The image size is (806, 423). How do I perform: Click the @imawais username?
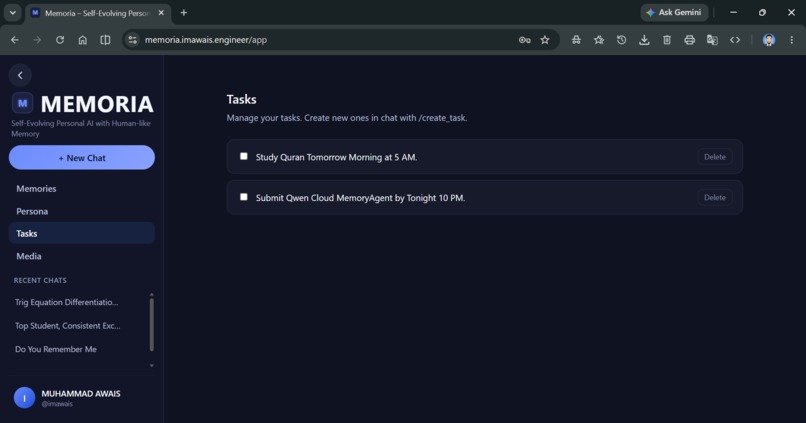tap(57, 404)
